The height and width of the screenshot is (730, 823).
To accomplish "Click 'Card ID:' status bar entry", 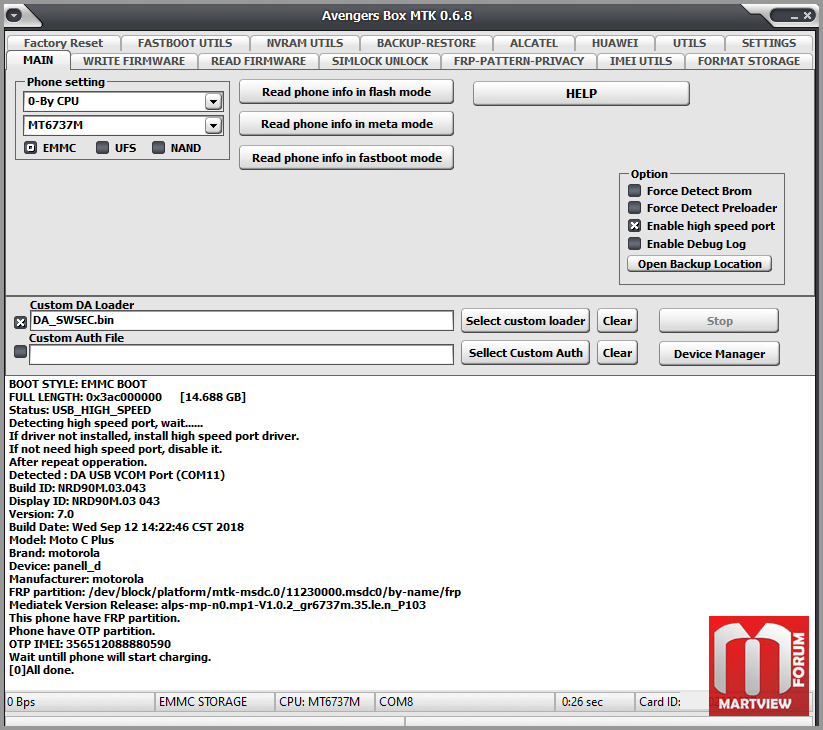I will [659, 702].
